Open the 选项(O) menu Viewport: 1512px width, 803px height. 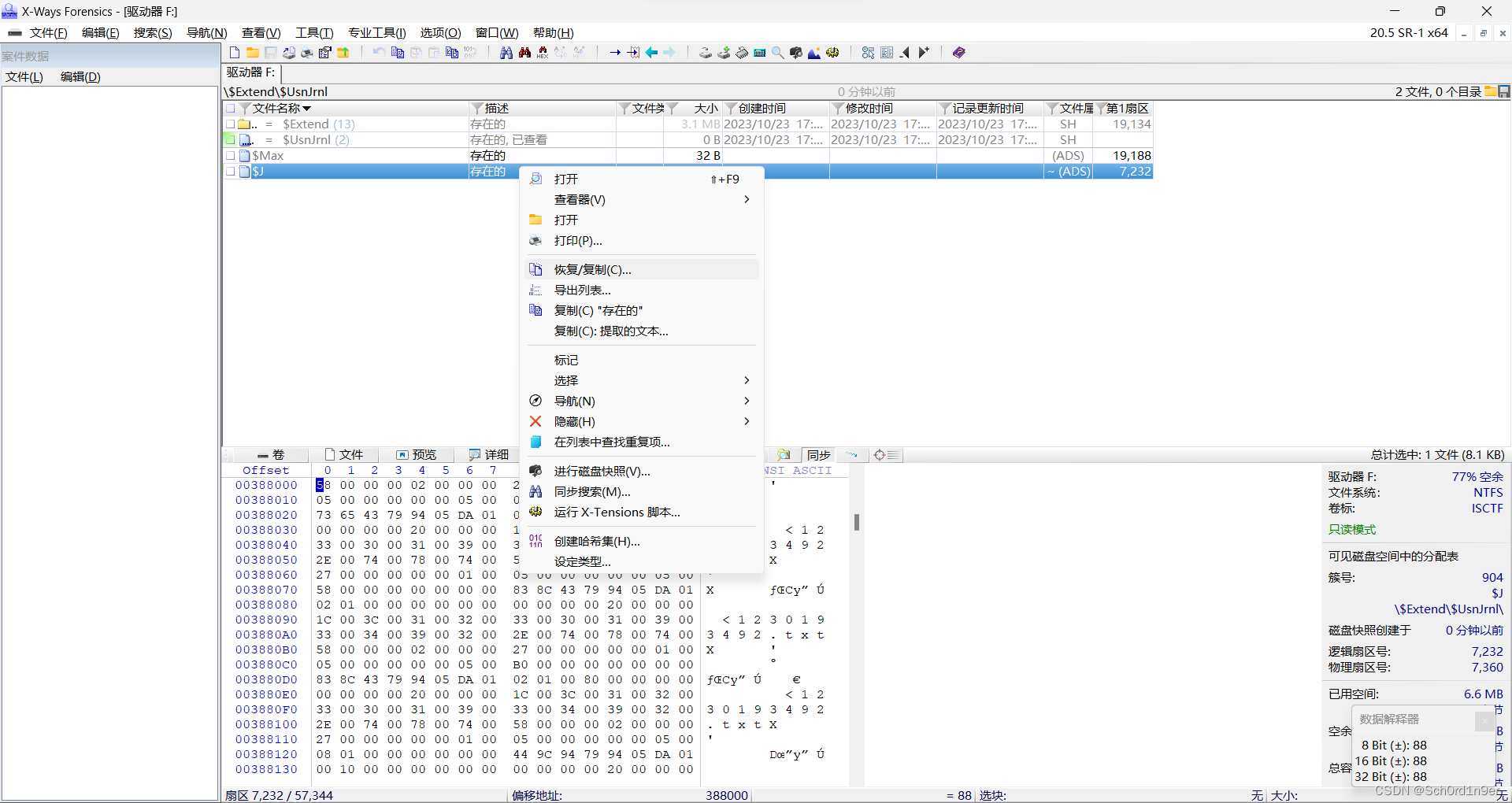coord(440,32)
